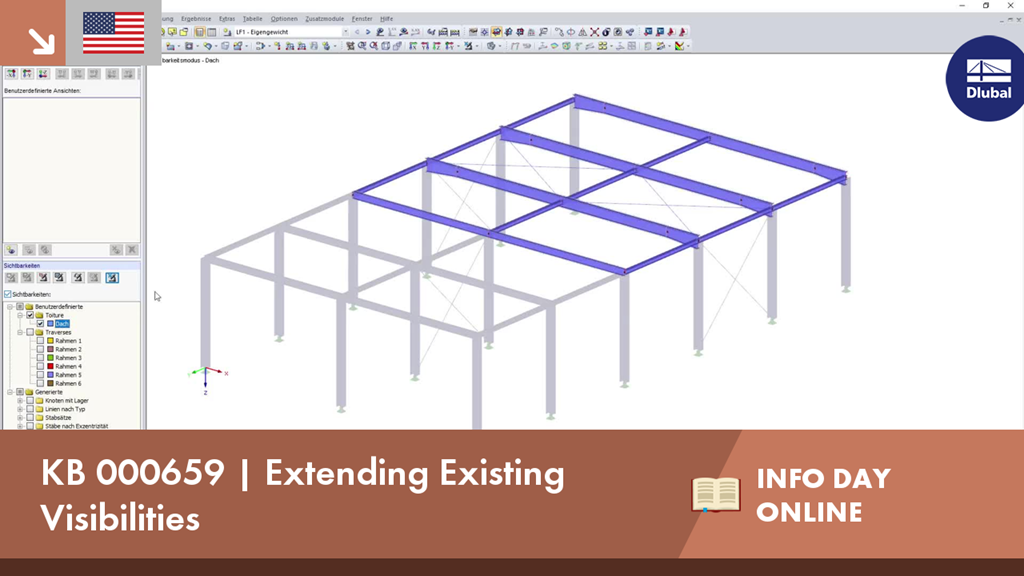This screenshot has height=576, width=1024.
Task: Enable the Rahmen 6 checkbox
Action: tap(40, 383)
